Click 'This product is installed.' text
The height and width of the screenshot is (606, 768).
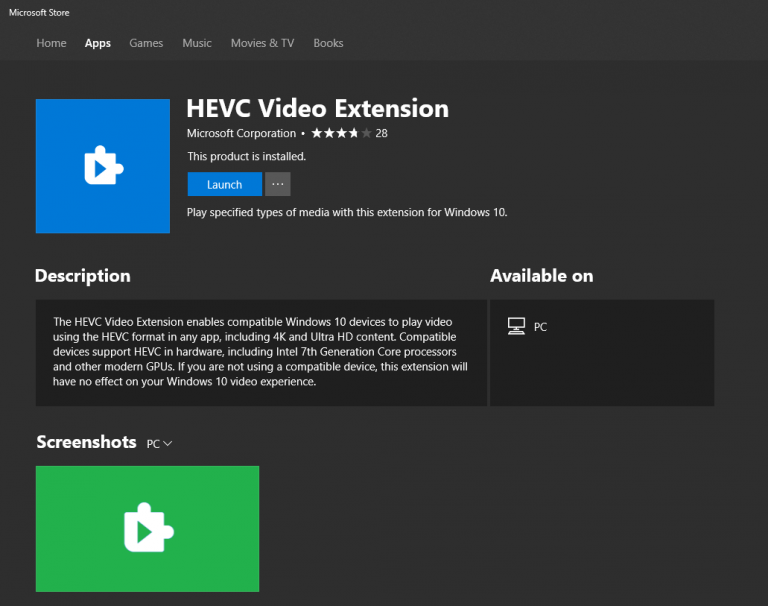click(x=246, y=156)
